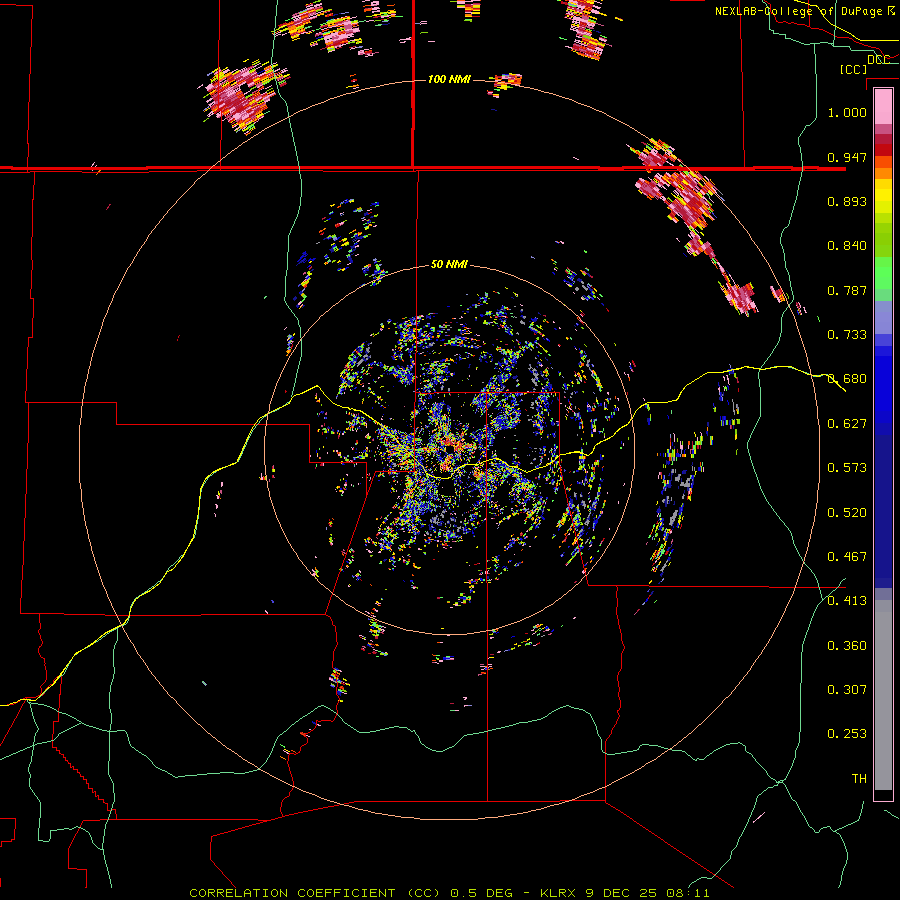
Task: Click the [CC] legend heading
Action: coord(854,69)
